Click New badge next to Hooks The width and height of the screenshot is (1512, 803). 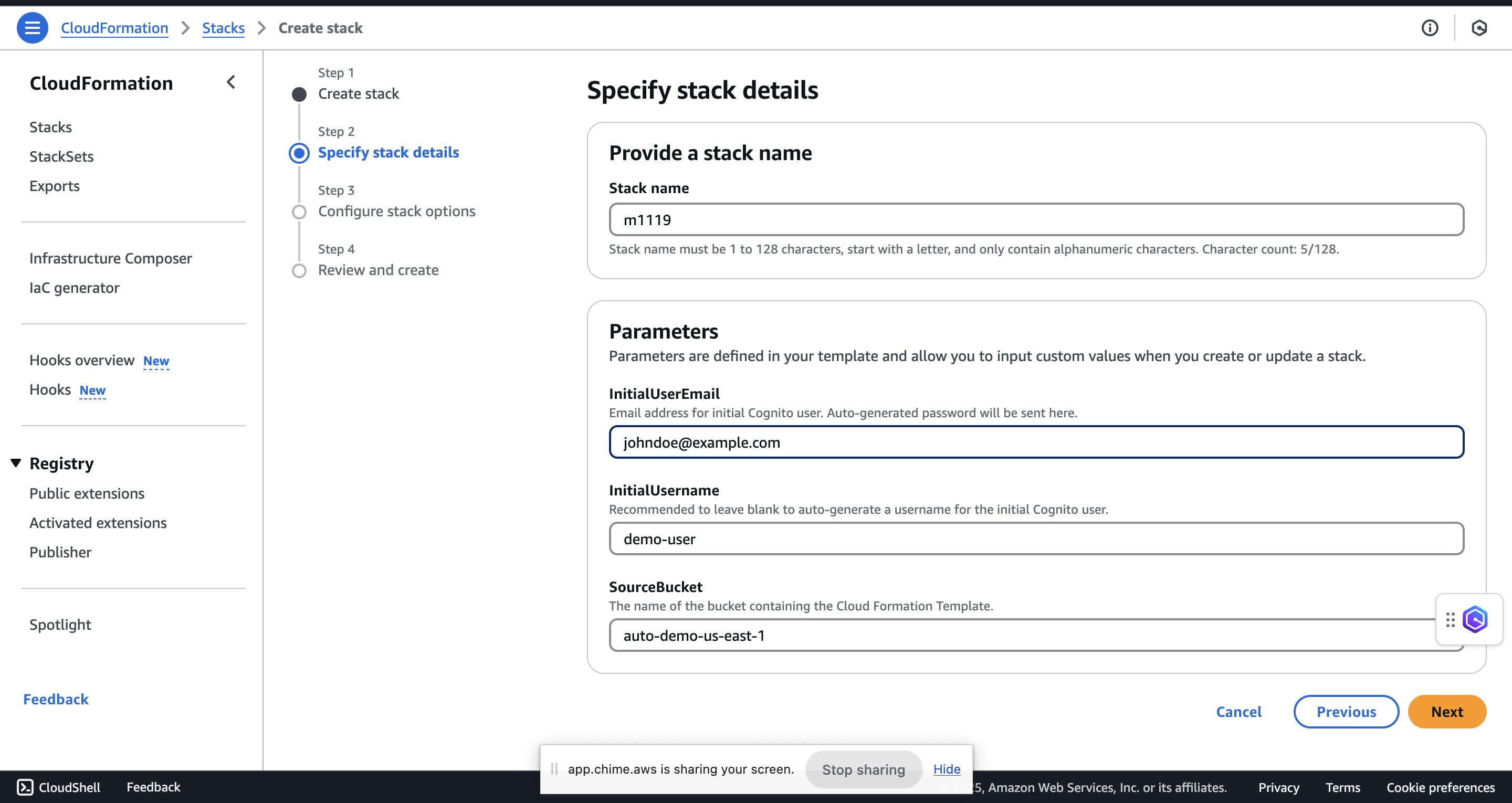pyautogui.click(x=93, y=390)
